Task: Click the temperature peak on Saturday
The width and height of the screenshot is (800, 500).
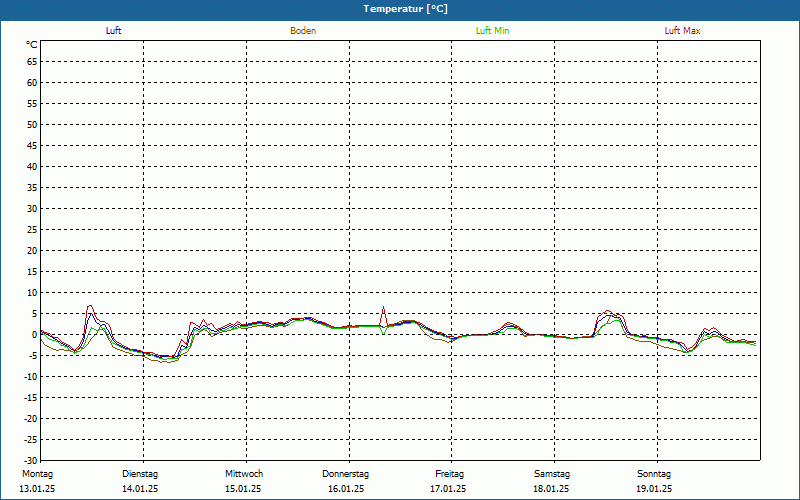Action: click(607, 310)
